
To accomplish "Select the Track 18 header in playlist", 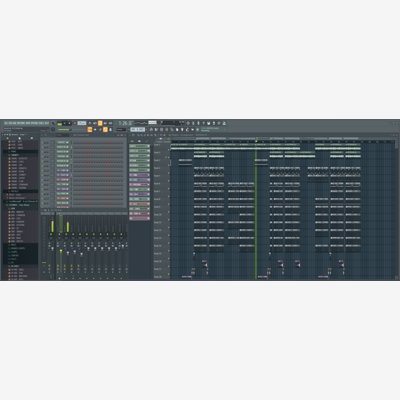I will [161, 277].
